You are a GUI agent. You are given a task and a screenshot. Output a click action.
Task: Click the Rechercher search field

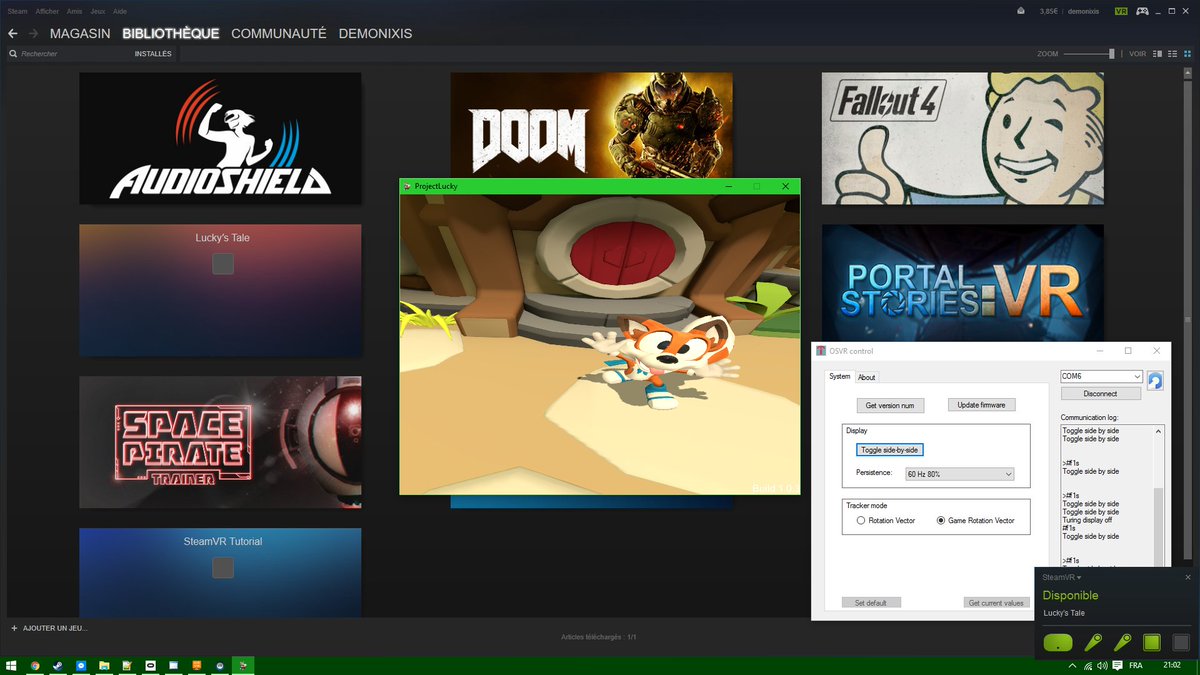click(70, 54)
